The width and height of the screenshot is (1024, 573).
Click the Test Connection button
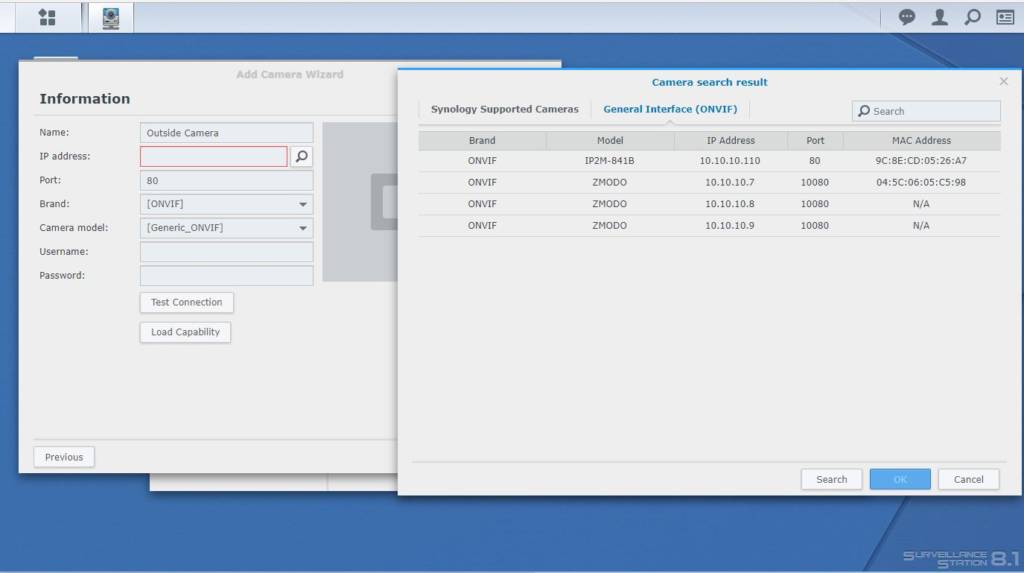[187, 303]
